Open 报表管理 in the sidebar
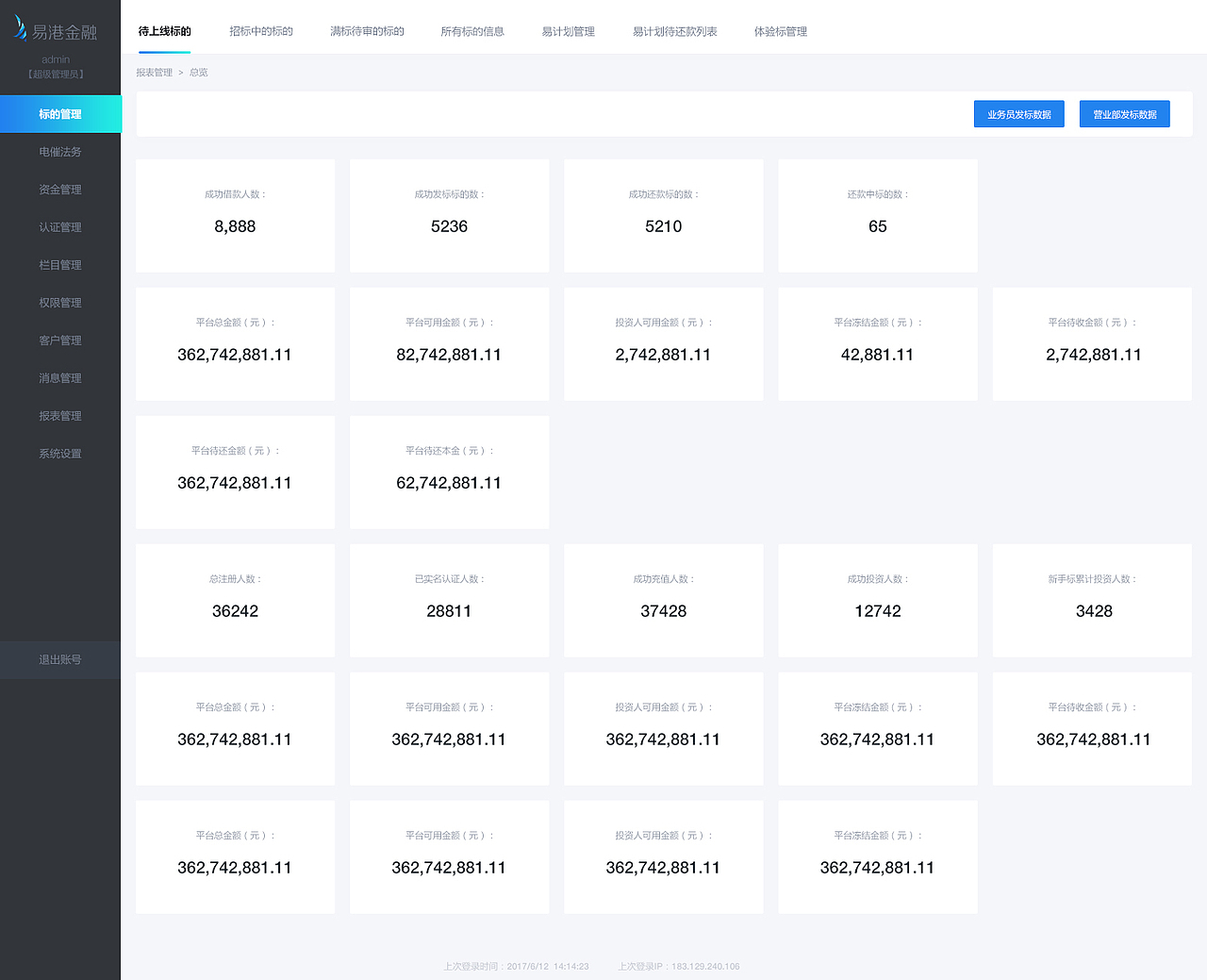Screen dimensions: 1207x980 click(x=60, y=416)
